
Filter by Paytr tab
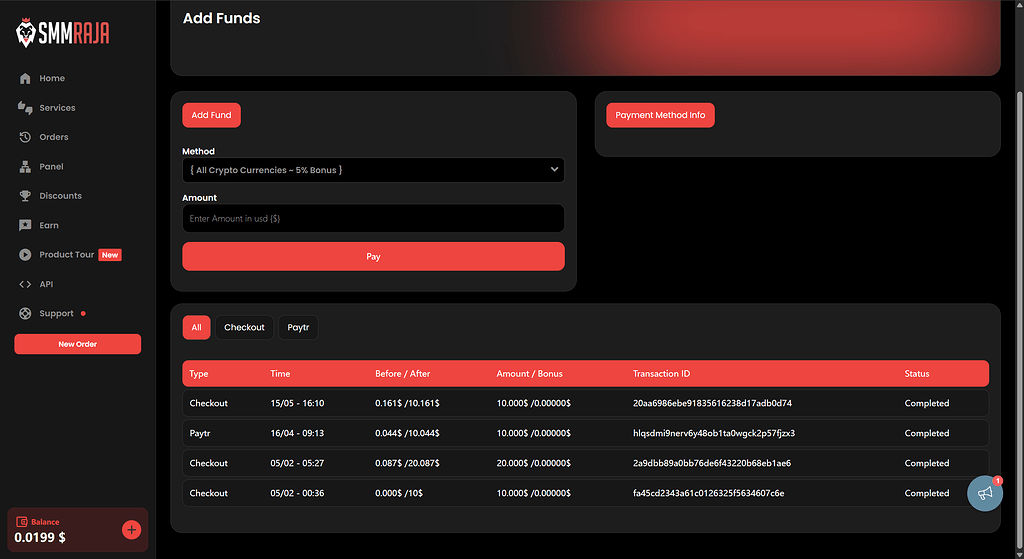[x=298, y=327]
